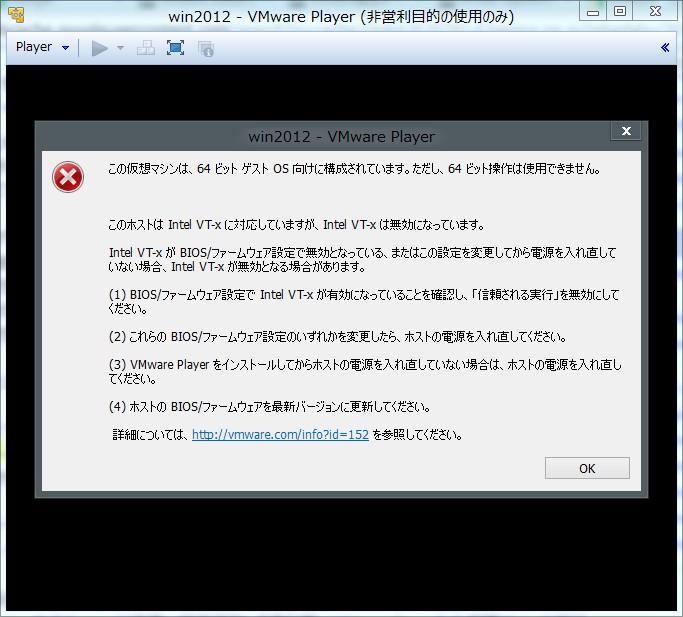Close the win2012 error dialog

[x=626, y=131]
